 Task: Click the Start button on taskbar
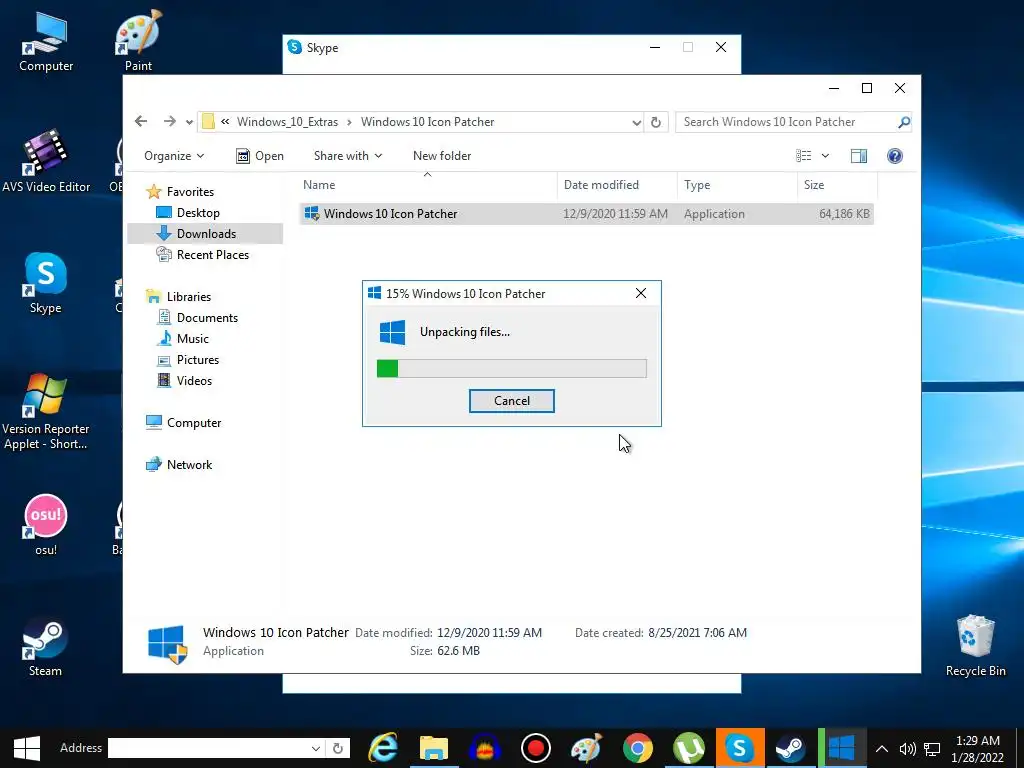coord(27,748)
